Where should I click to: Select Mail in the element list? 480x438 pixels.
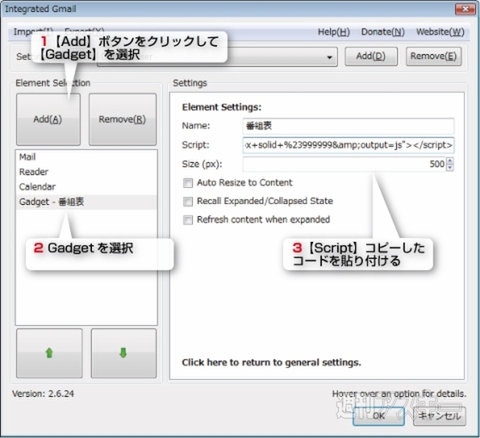(x=86, y=157)
